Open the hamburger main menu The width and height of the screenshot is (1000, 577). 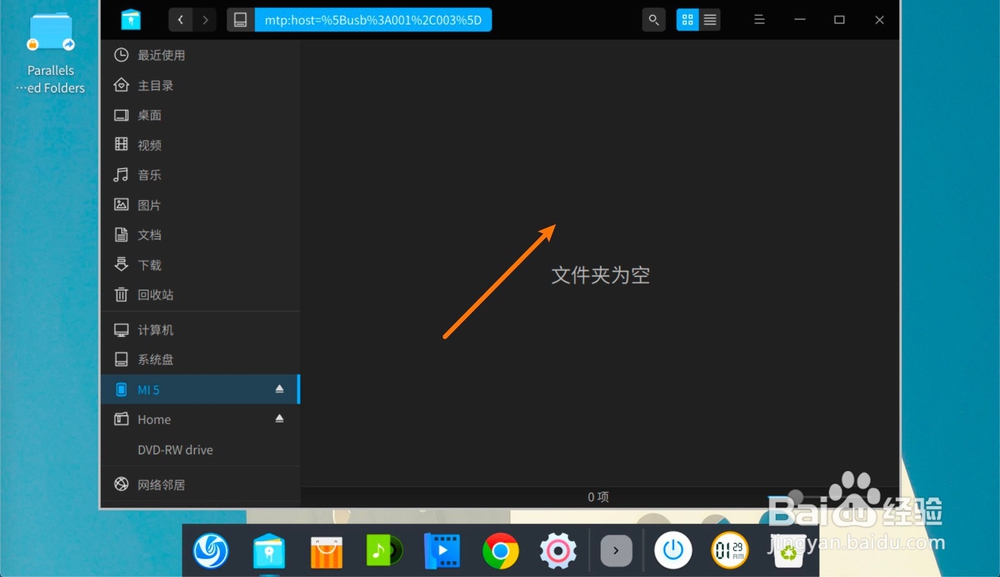click(x=759, y=20)
